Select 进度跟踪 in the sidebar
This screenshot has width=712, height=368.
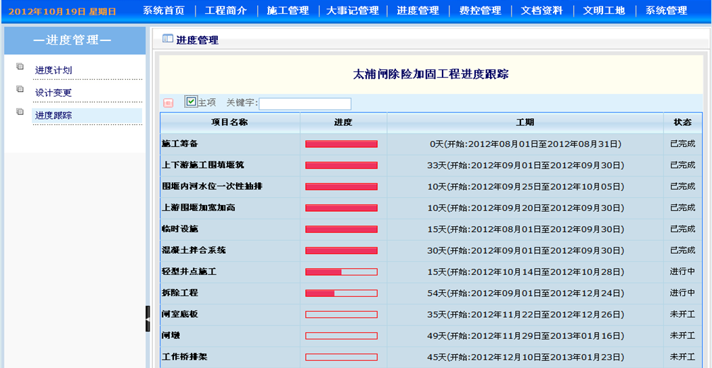[54, 116]
